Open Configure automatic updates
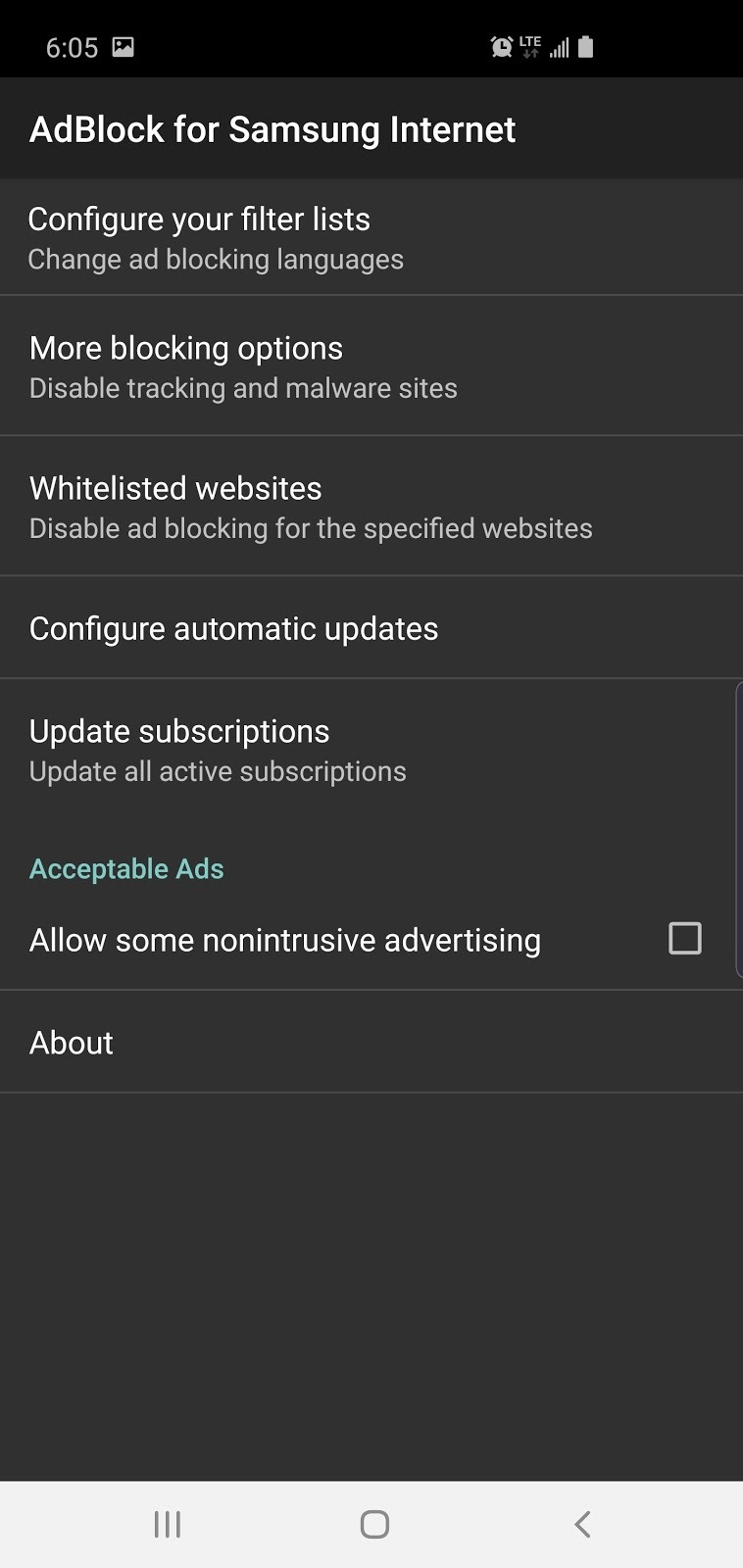Viewport: 743px width, 1568px height. tap(233, 628)
